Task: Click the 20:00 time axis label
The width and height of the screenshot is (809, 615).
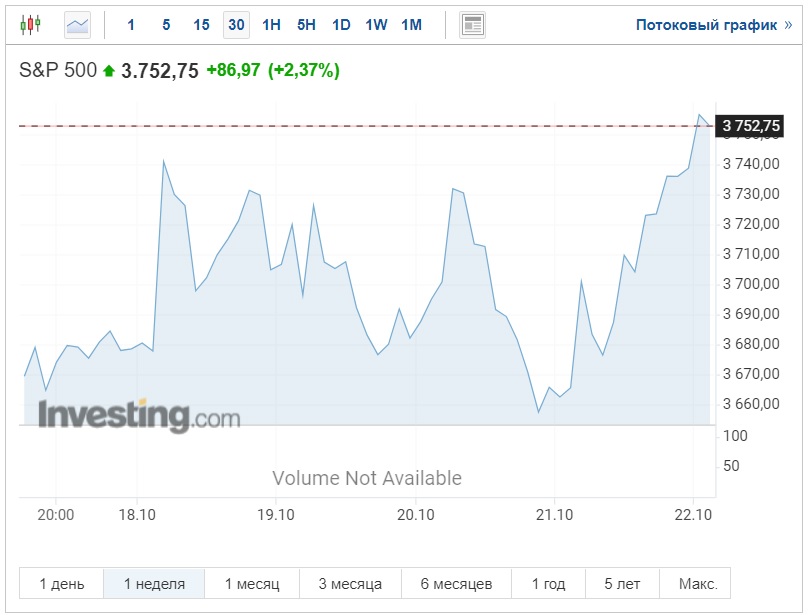Action: point(56,514)
